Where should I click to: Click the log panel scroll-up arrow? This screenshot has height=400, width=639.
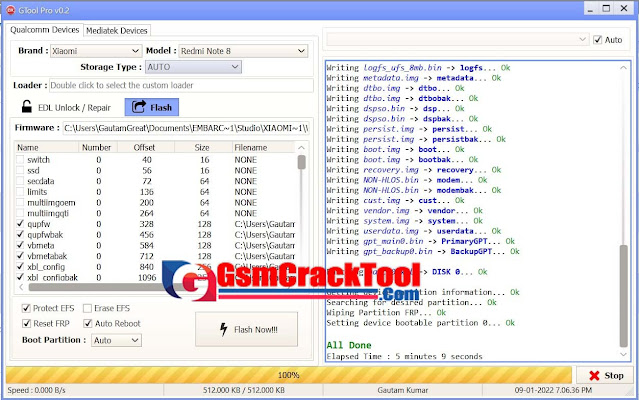(x=624, y=68)
